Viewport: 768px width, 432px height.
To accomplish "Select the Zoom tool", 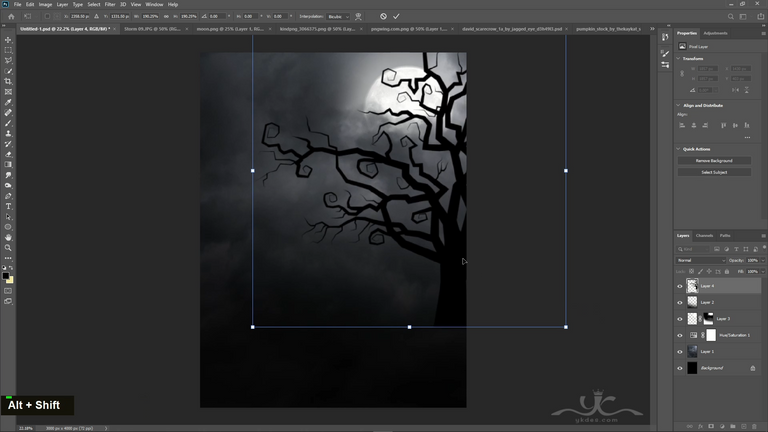I will coord(8,248).
